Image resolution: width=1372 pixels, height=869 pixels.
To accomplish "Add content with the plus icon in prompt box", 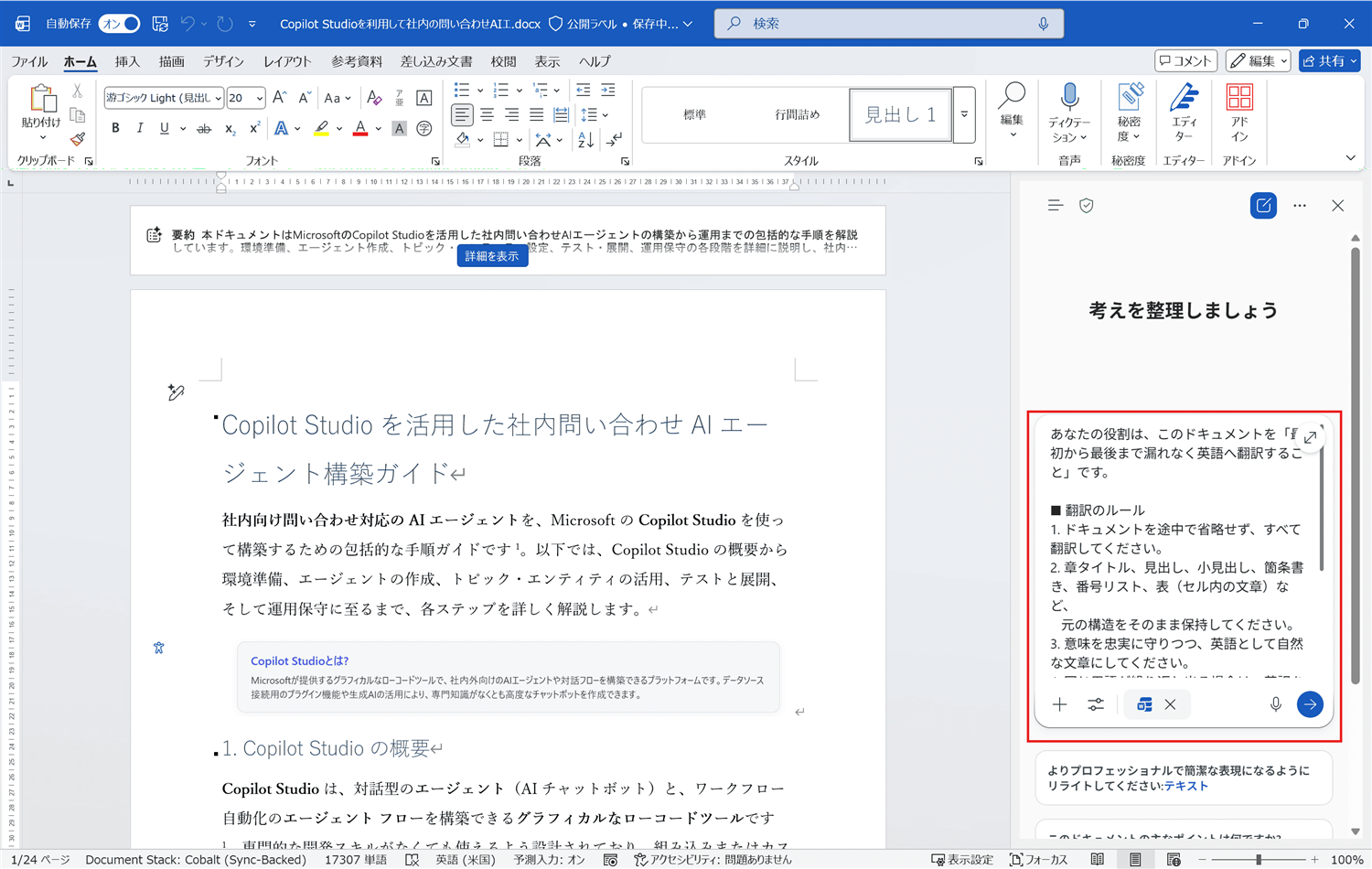I will click(x=1060, y=704).
